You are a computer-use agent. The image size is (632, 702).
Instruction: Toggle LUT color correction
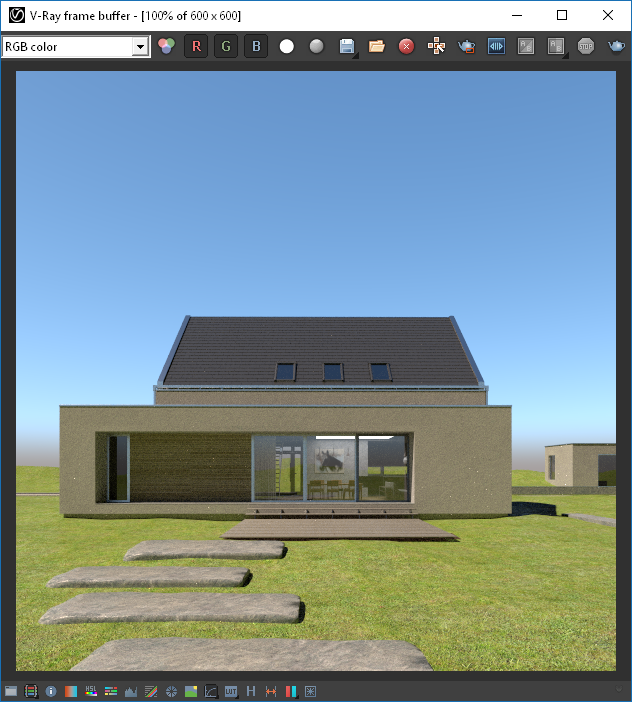[231, 691]
